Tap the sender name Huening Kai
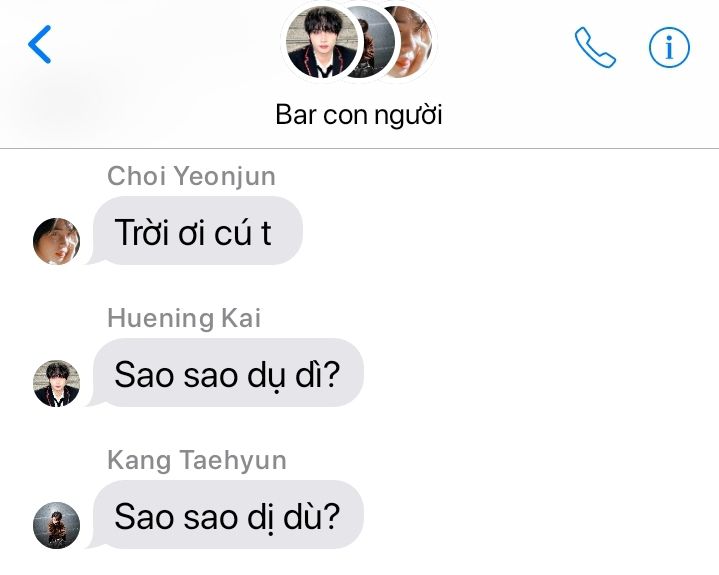 click(184, 318)
